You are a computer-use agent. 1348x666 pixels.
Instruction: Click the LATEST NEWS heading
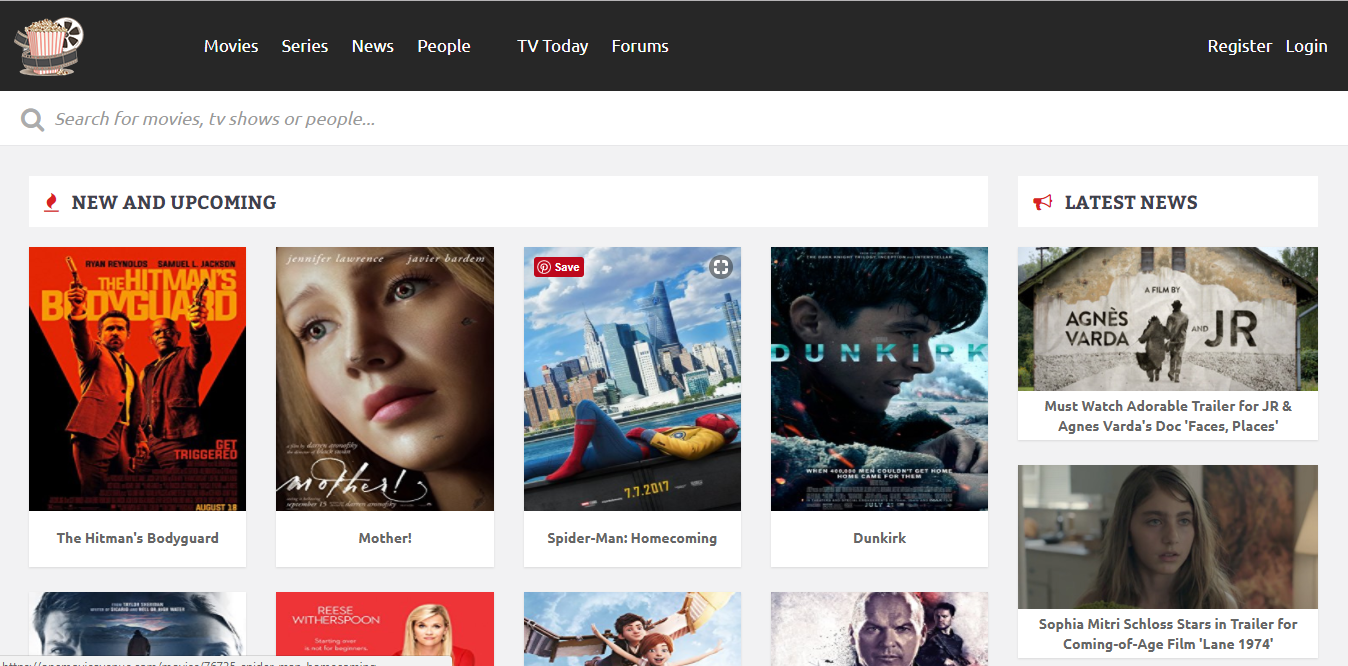pyautogui.click(x=1131, y=202)
